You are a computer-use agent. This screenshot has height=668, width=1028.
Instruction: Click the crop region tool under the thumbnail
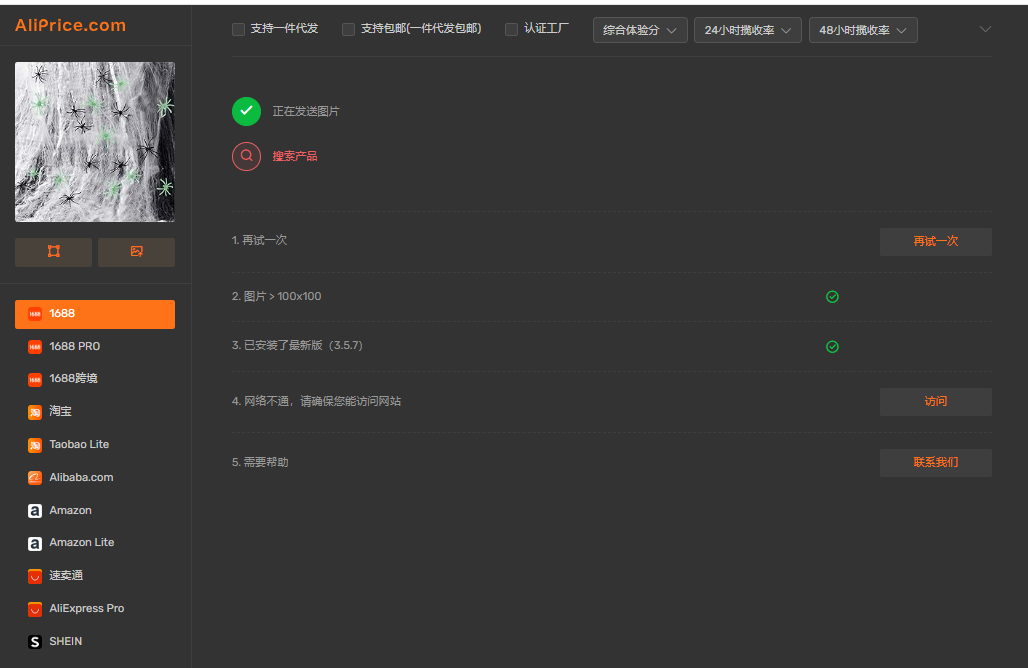[x=53, y=252]
